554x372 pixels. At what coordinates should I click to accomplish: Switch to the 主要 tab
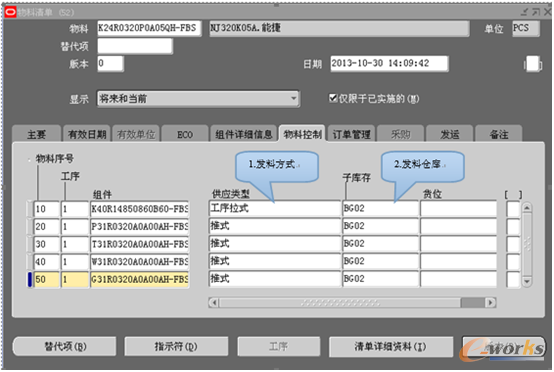(36, 134)
